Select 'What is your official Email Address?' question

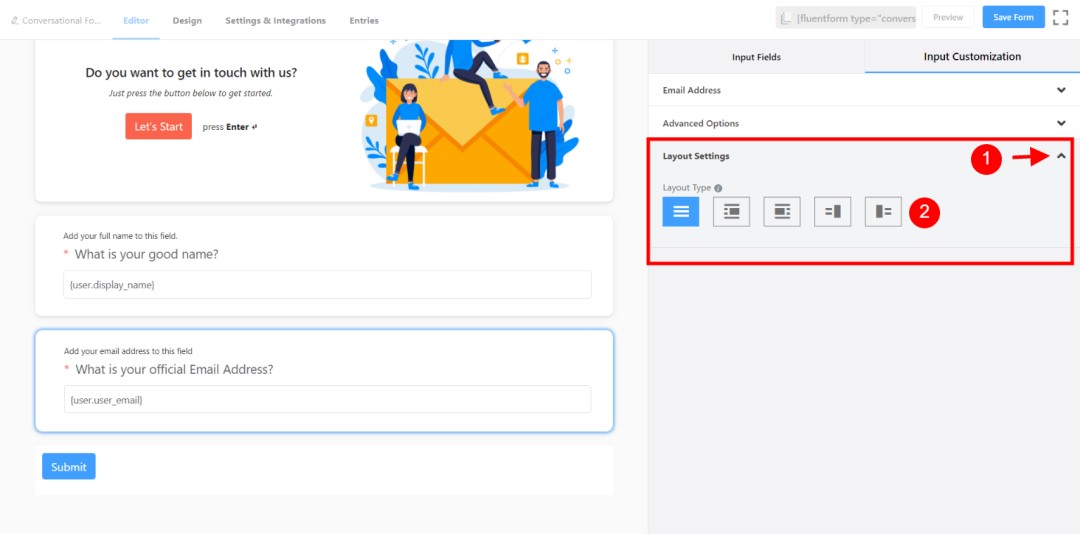[174, 369]
